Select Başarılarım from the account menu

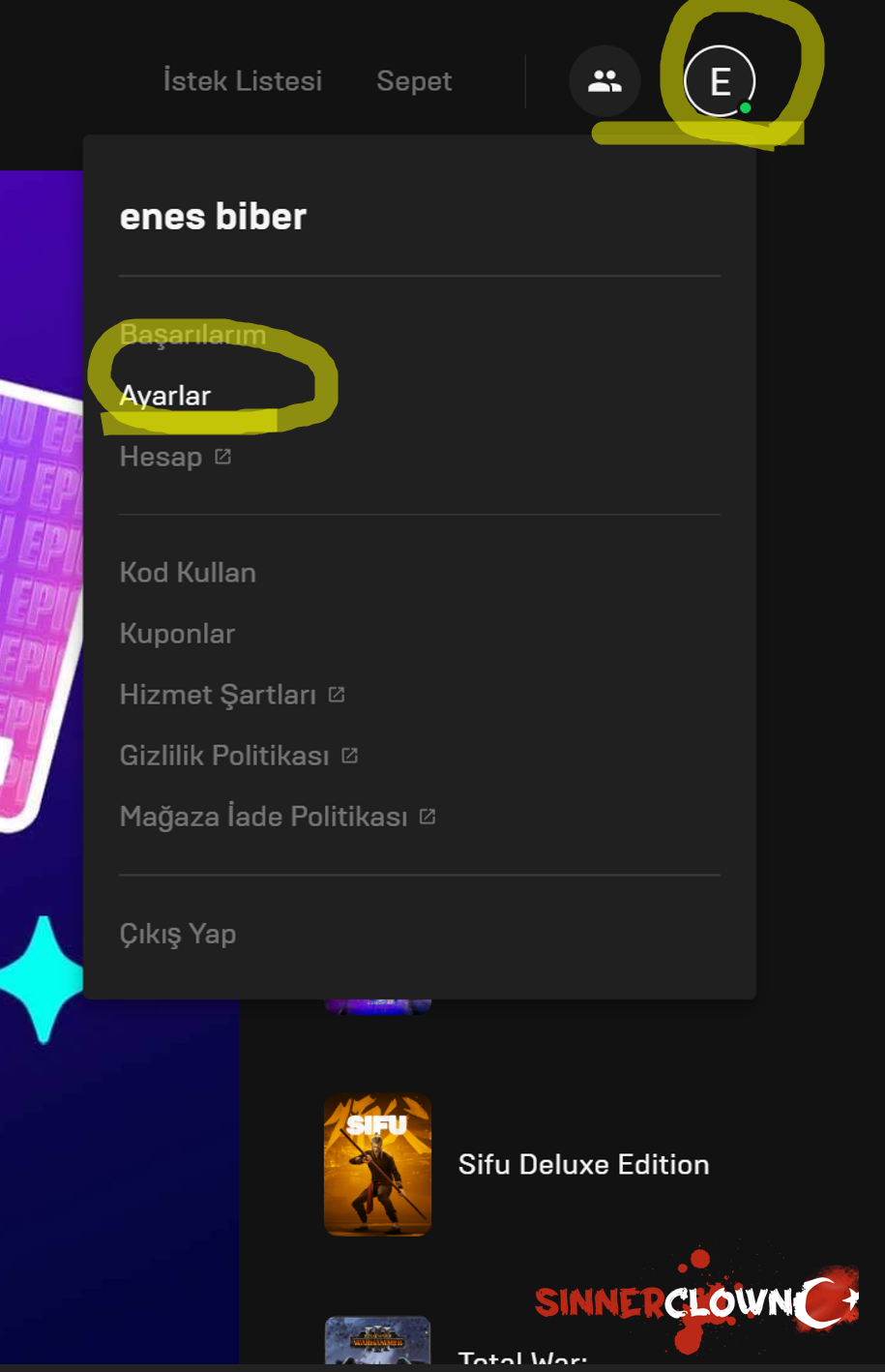[x=192, y=335]
